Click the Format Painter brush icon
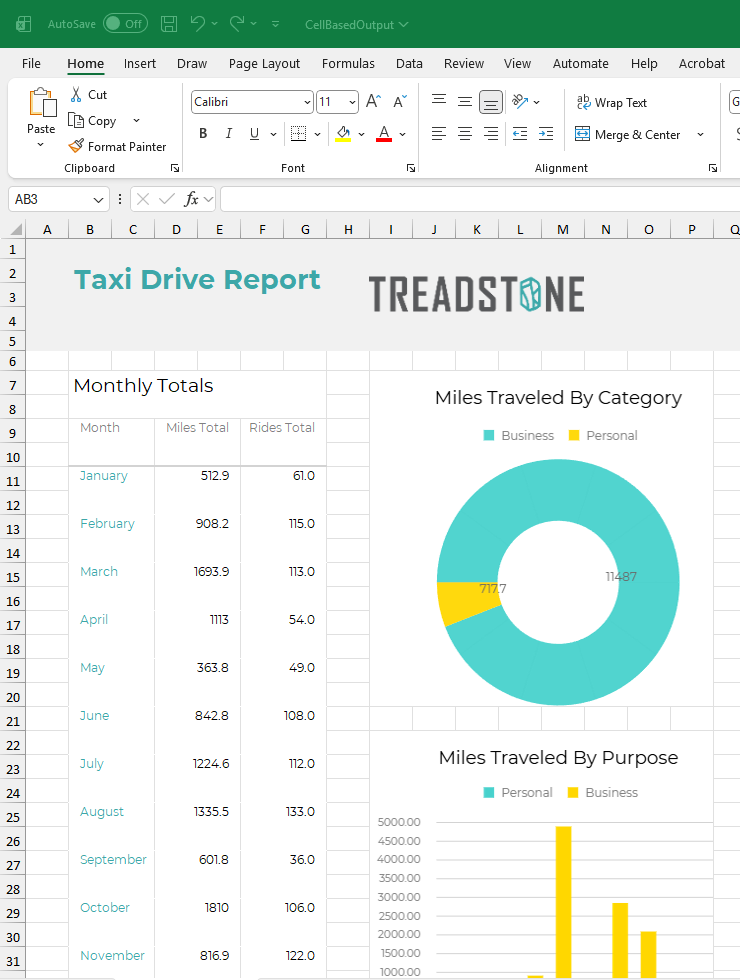Screen dimensions: 740x980 [x=76, y=146]
